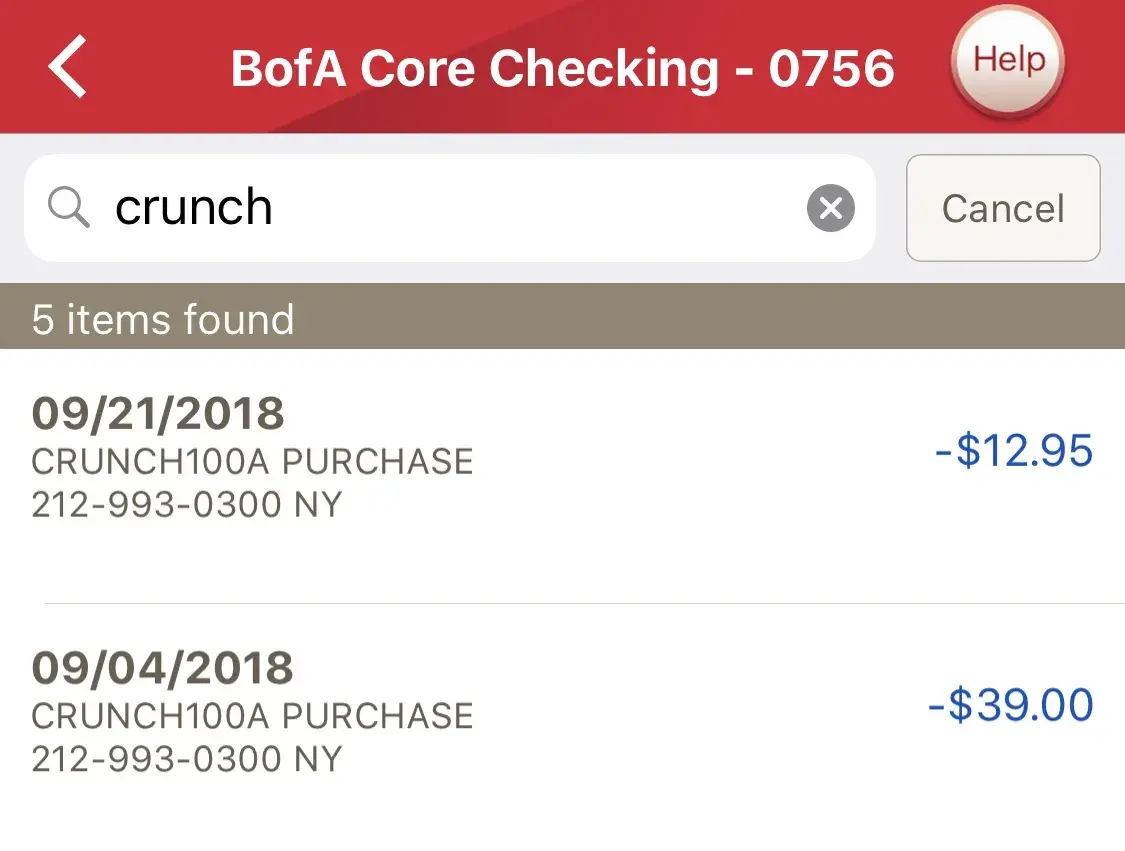The width and height of the screenshot is (1125, 851).
Task: Tap CRUNCH100A PURCHASE under 09/04/2018
Action: pos(252,716)
